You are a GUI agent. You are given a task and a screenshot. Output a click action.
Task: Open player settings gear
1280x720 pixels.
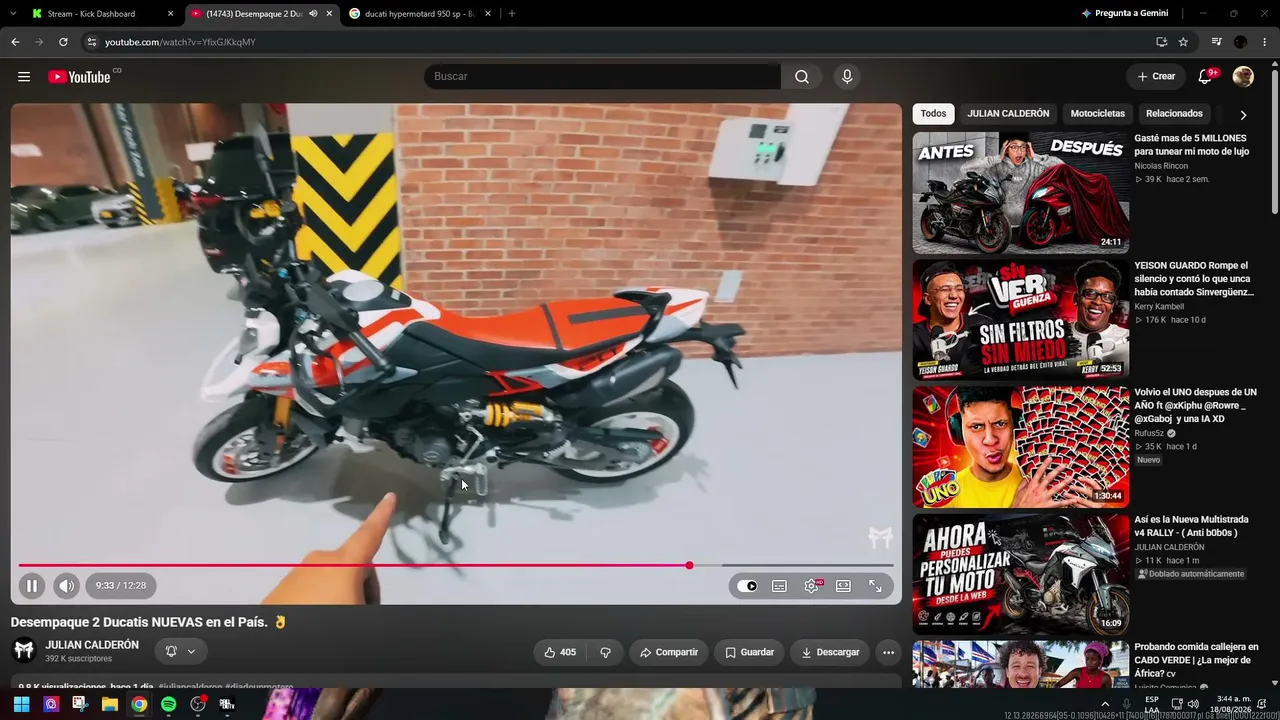(x=811, y=586)
